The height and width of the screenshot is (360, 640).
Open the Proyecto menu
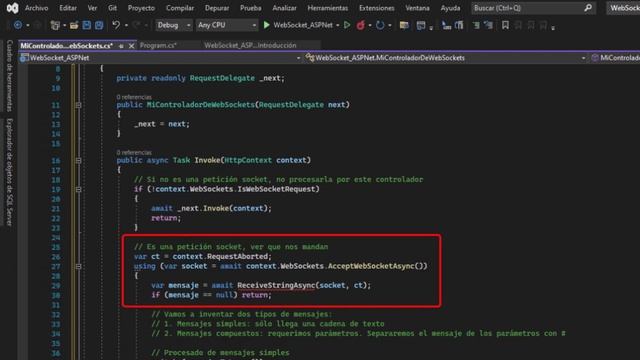point(141,8)
